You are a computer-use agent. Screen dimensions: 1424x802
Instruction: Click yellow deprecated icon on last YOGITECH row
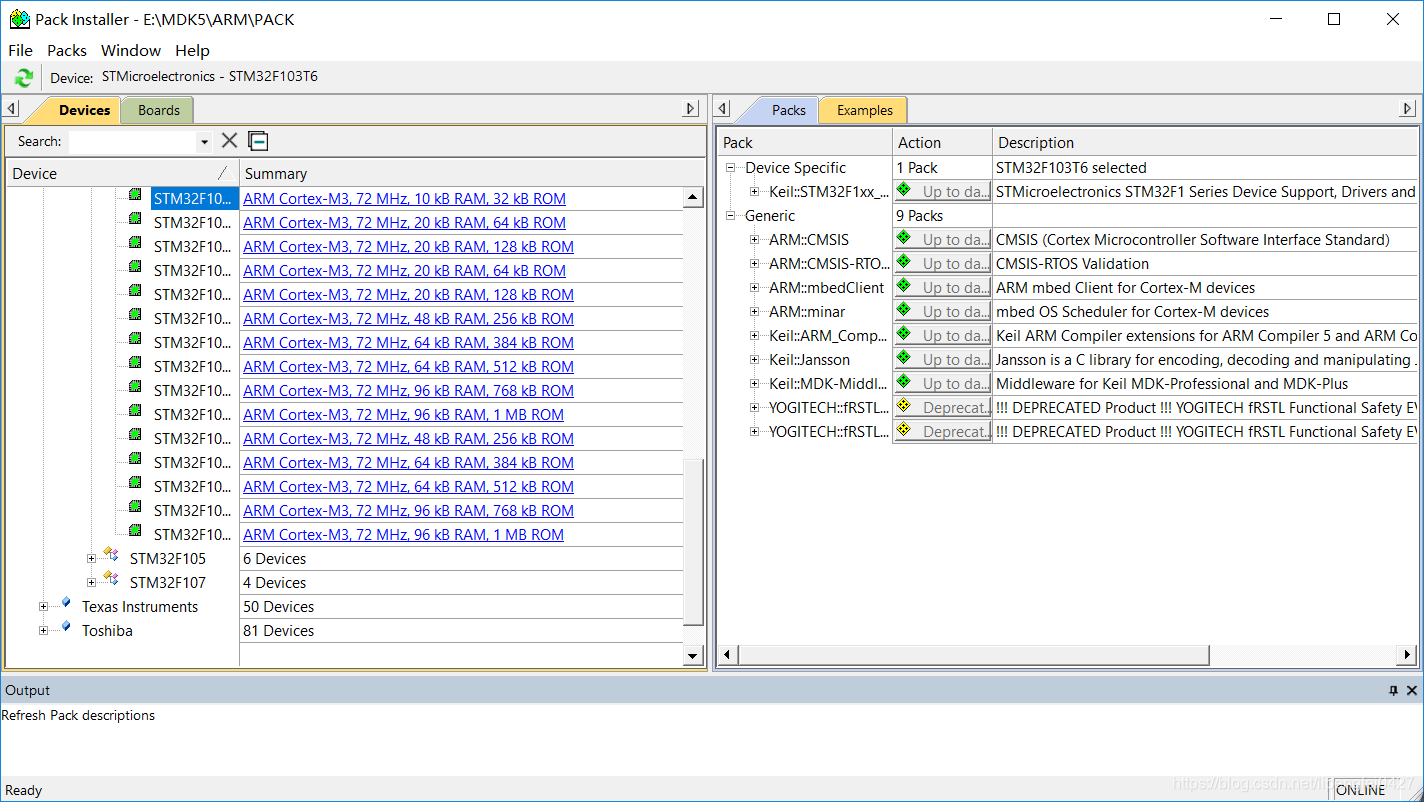coord(904,430)
